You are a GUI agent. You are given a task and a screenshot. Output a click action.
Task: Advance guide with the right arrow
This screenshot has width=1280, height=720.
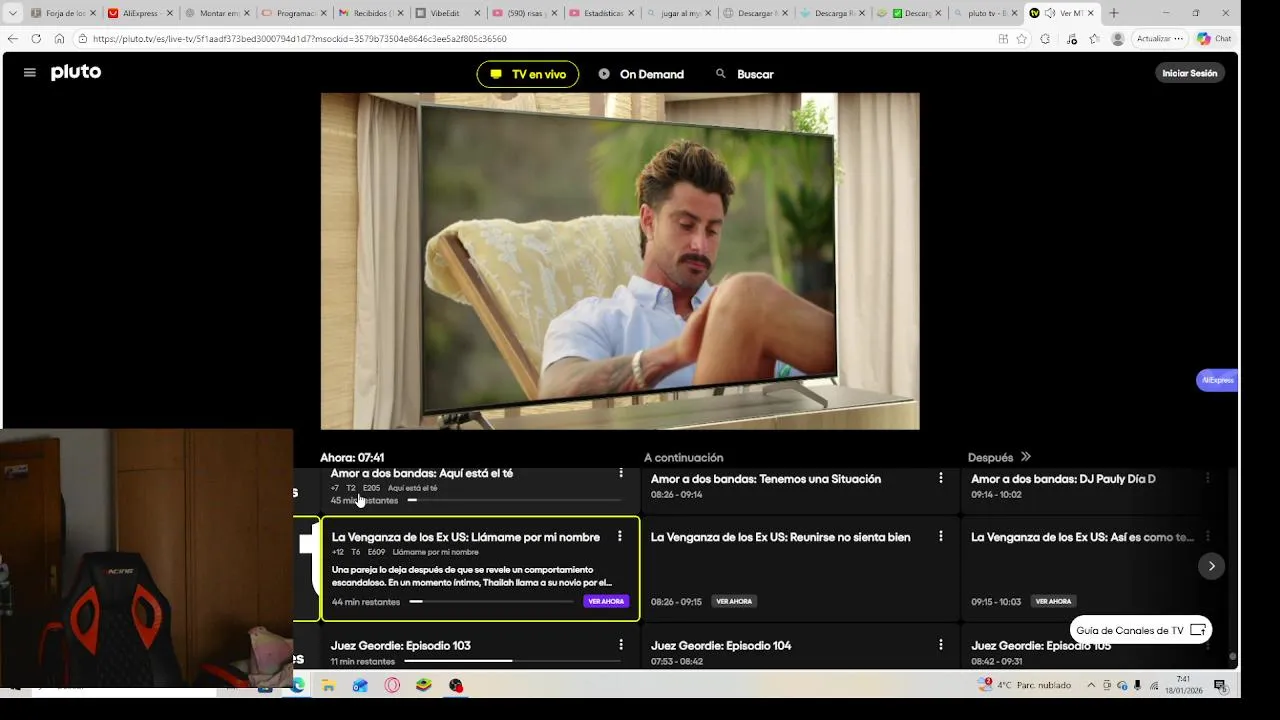point(1211,566)
